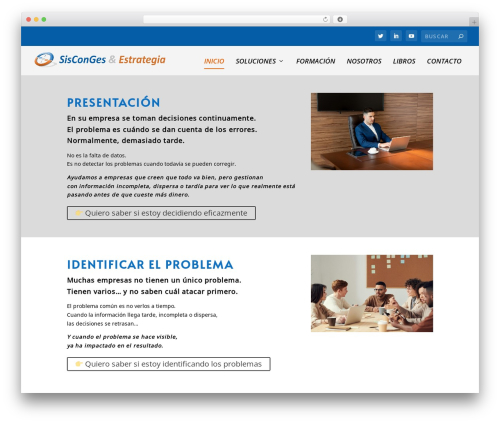The image size is (500, 423).
Task: Click the SisConGes globe logo
Action: [45, 59]
